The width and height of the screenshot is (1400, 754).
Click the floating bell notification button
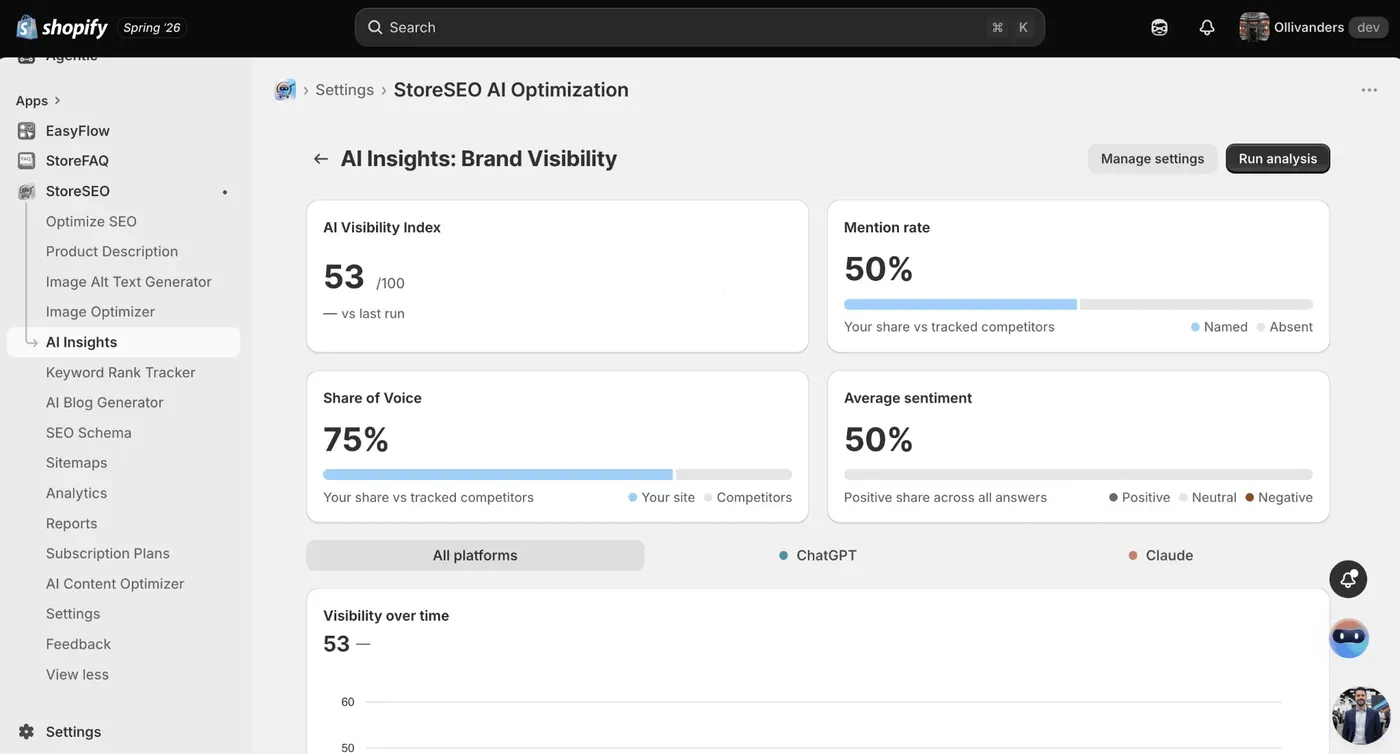pos(1348,579)
